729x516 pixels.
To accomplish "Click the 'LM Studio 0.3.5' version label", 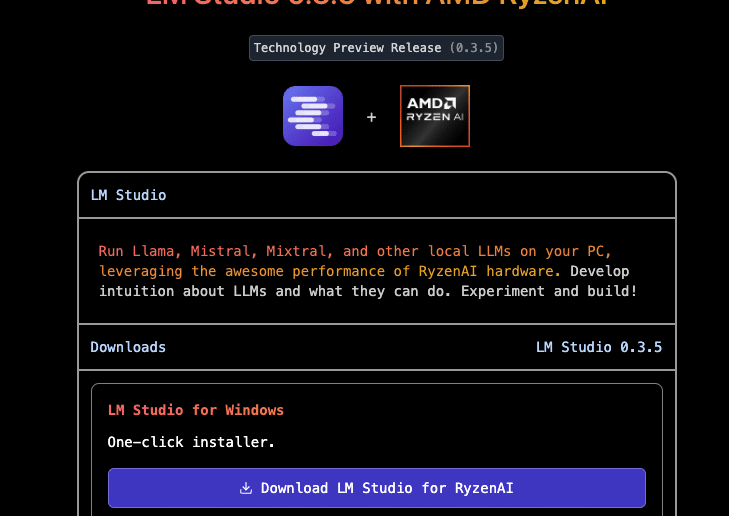I will pyautogui.click(x=599, y=347).
